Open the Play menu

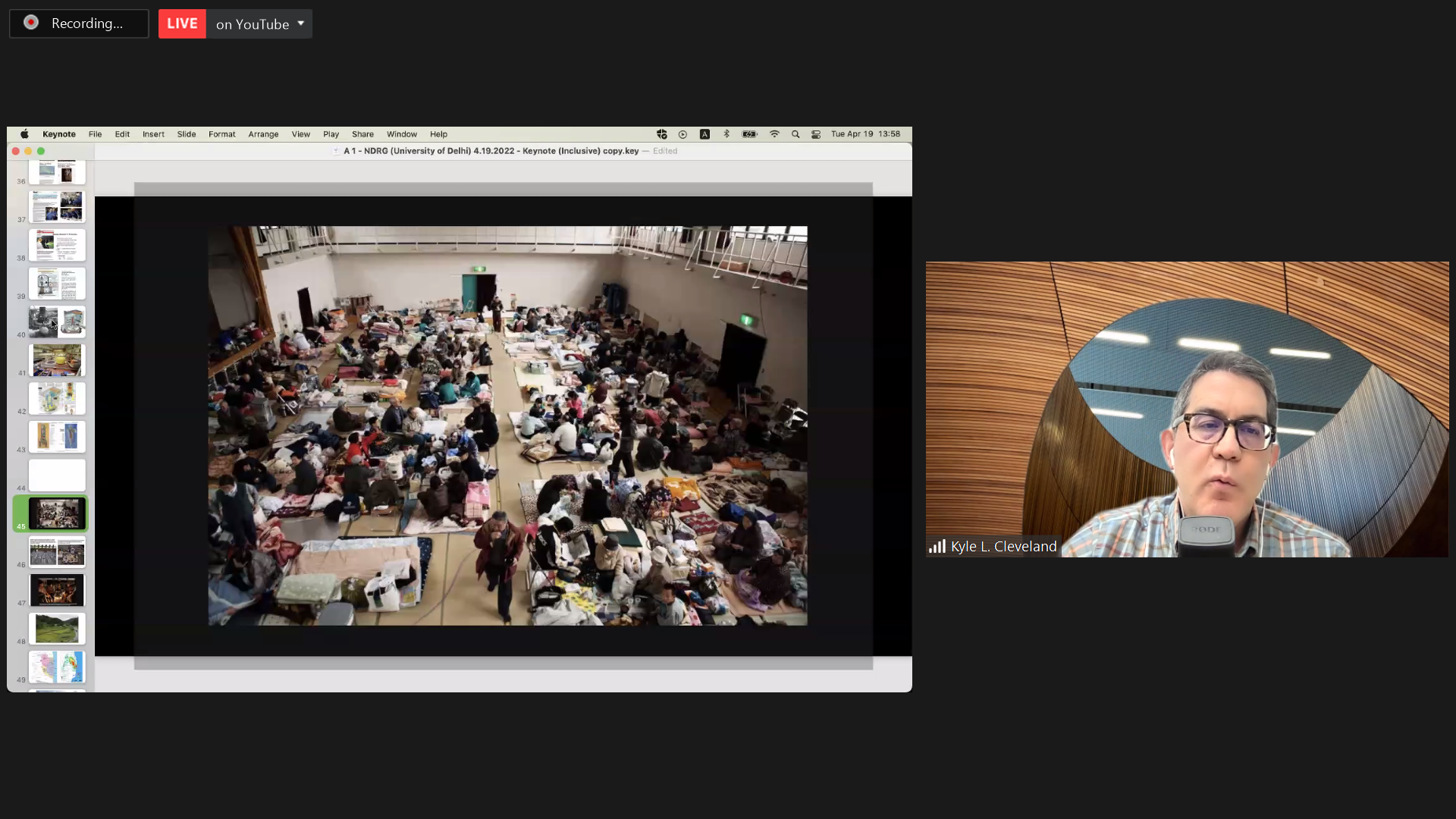pos(331,134)
